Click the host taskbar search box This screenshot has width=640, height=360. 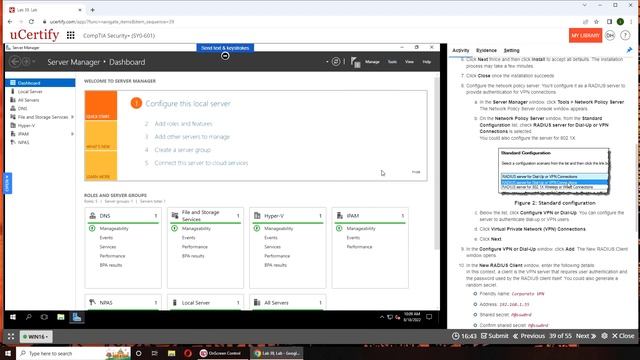point(73,353)
